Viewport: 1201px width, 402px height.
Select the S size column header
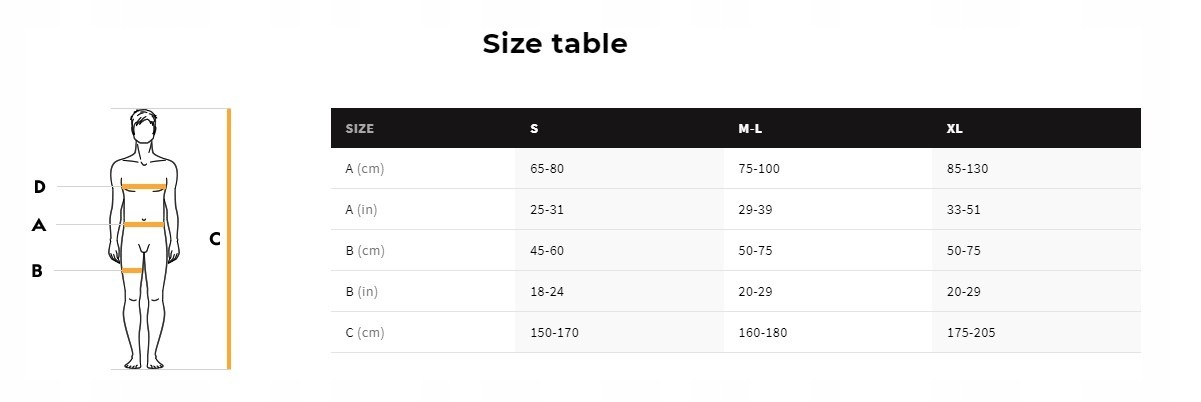(x=534, y=129)
